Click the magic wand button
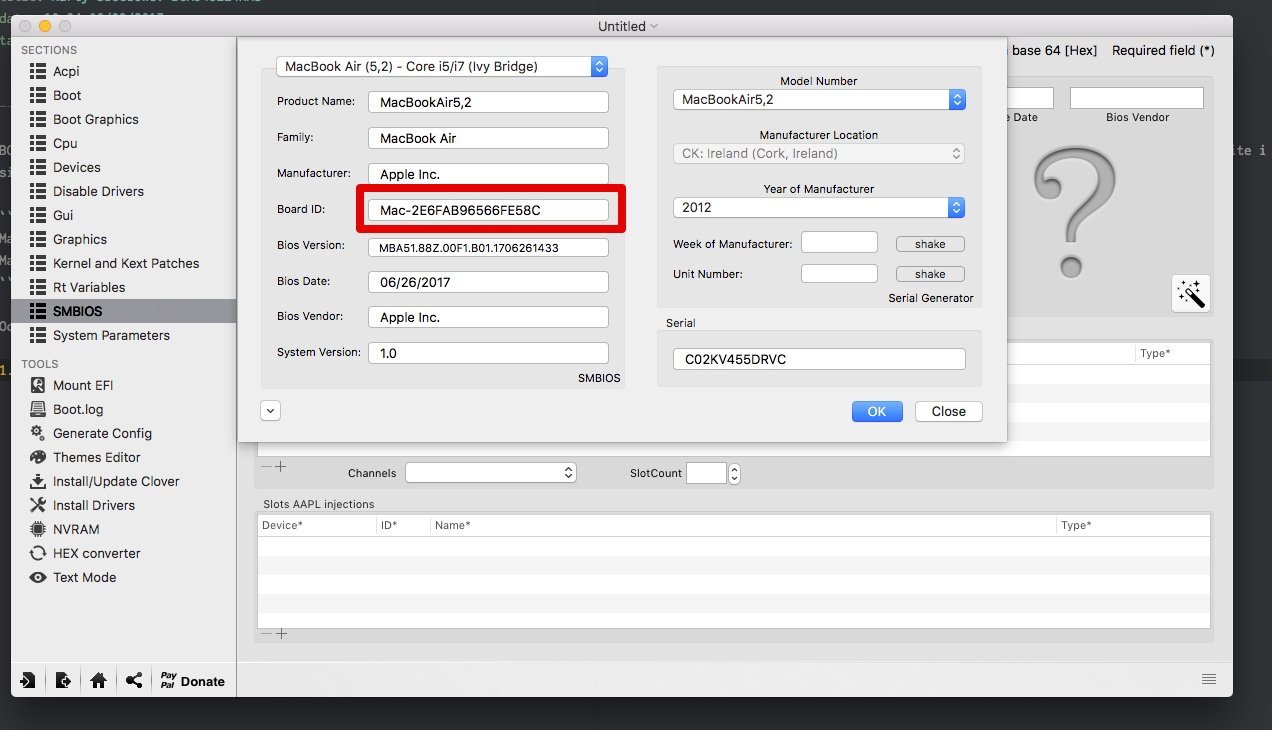 coord(1191,293)
